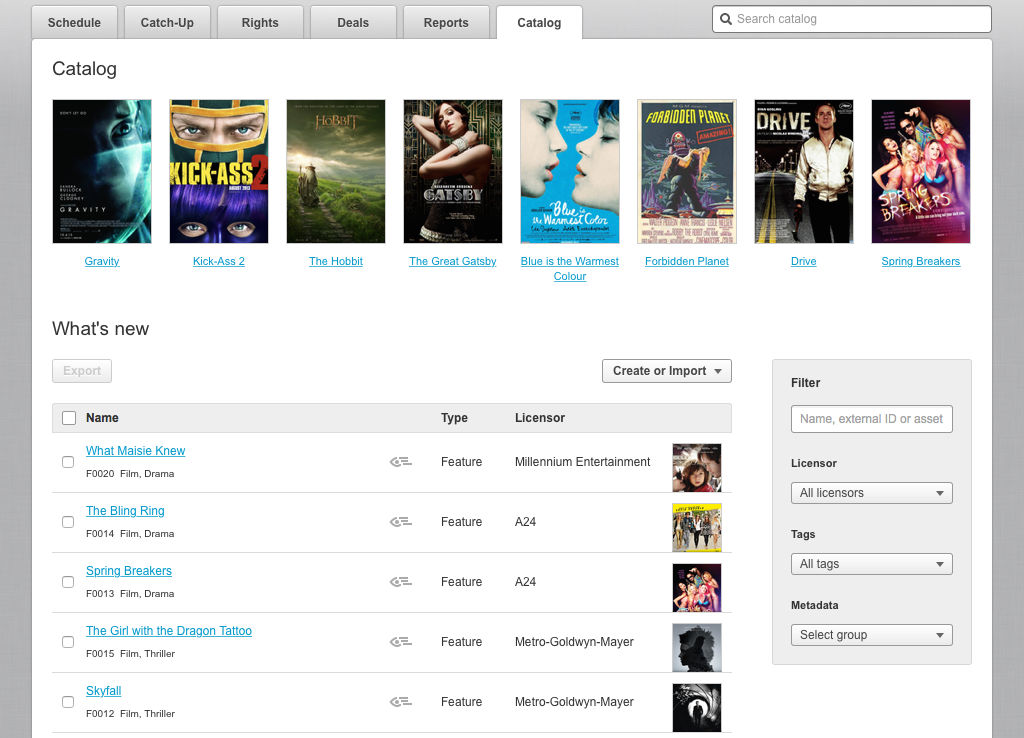Viewport: 1024px width, 738px height.
Task: Click the eye icon in The Bling Ring row
Action: point(400,522)
